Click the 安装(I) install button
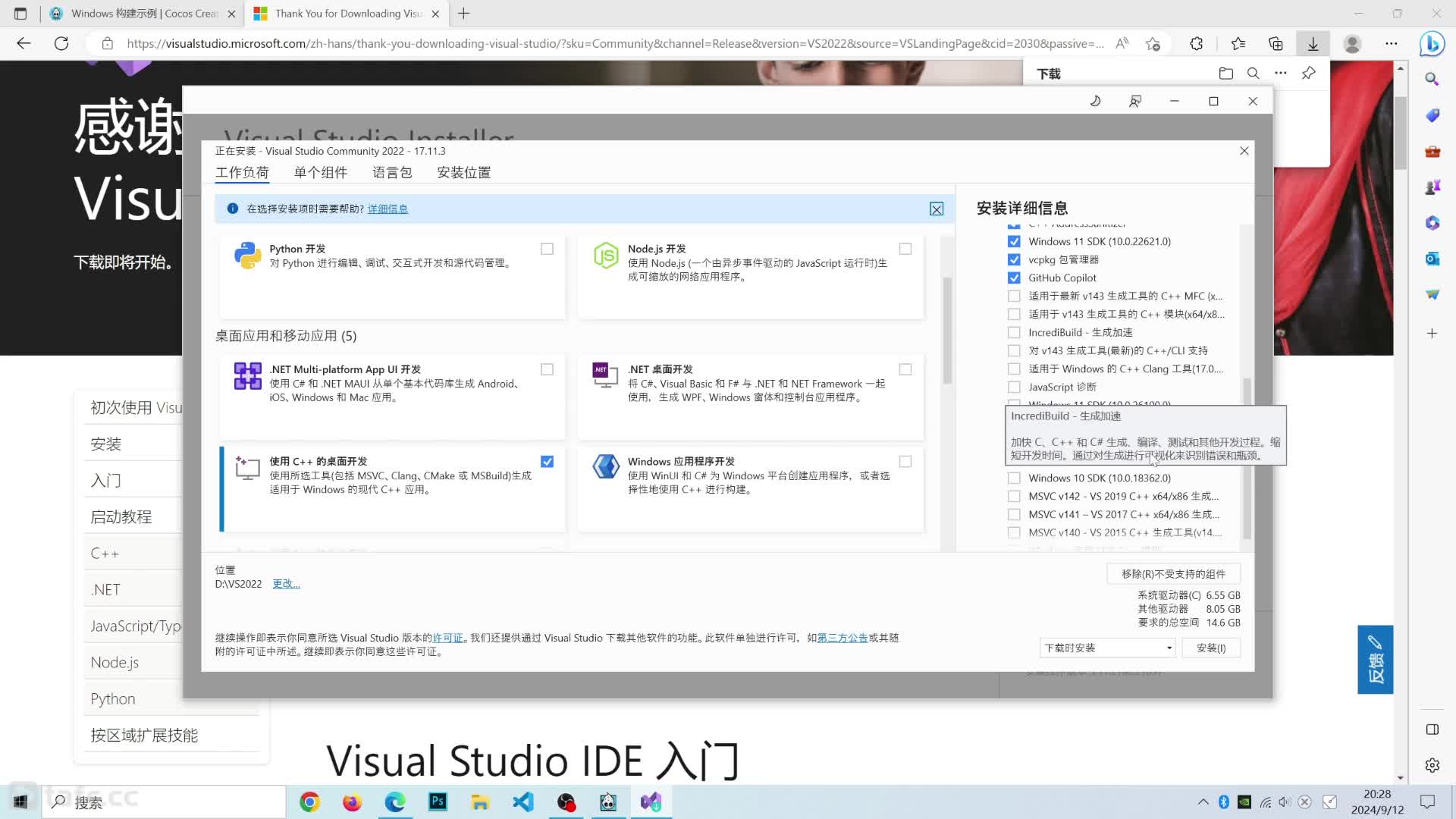 pos(1211,648)
